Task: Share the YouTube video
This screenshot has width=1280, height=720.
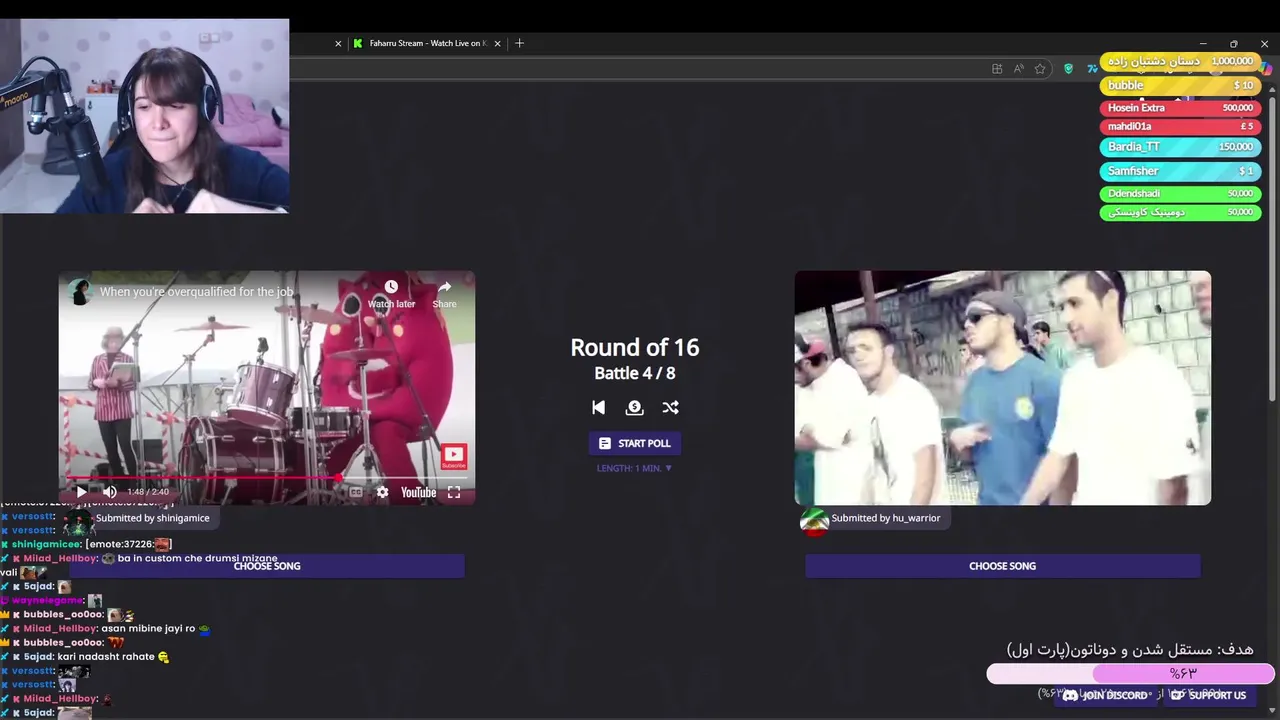Action: click(444, 293)
